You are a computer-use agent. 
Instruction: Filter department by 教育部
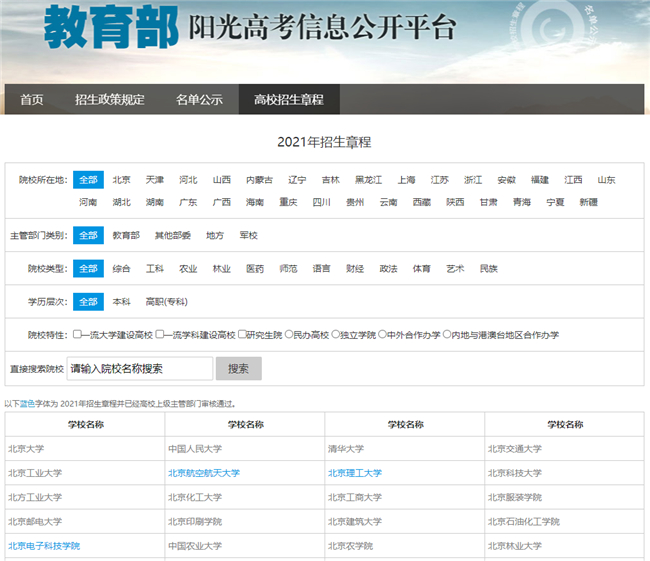pyautogui.click(x=126, y=236)
